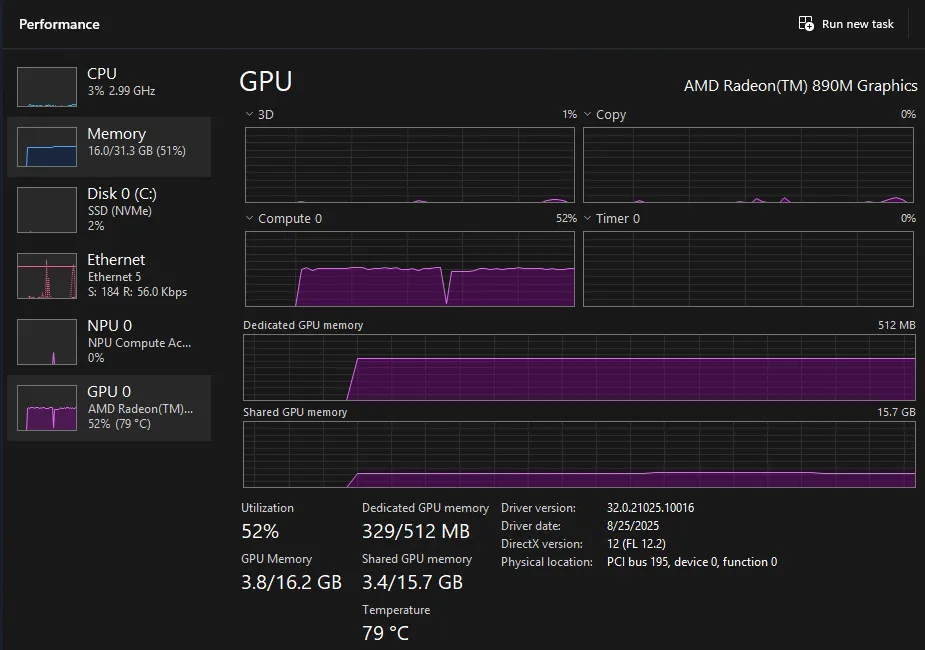Image resolution: width=925 pixels, height=650 pixels.
Task: Click the Run new task button label
Action: (858, 24)
